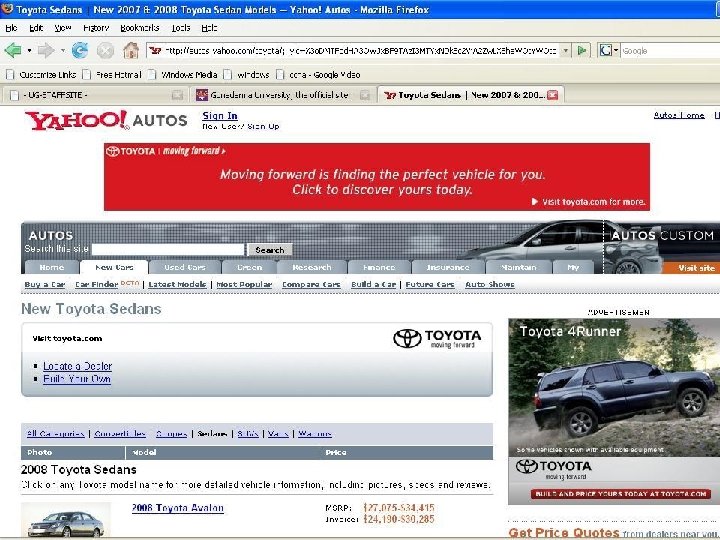The image size is (720, 540).
Task: Open the Bookmarks menu
Action: [x=140, y=28]
